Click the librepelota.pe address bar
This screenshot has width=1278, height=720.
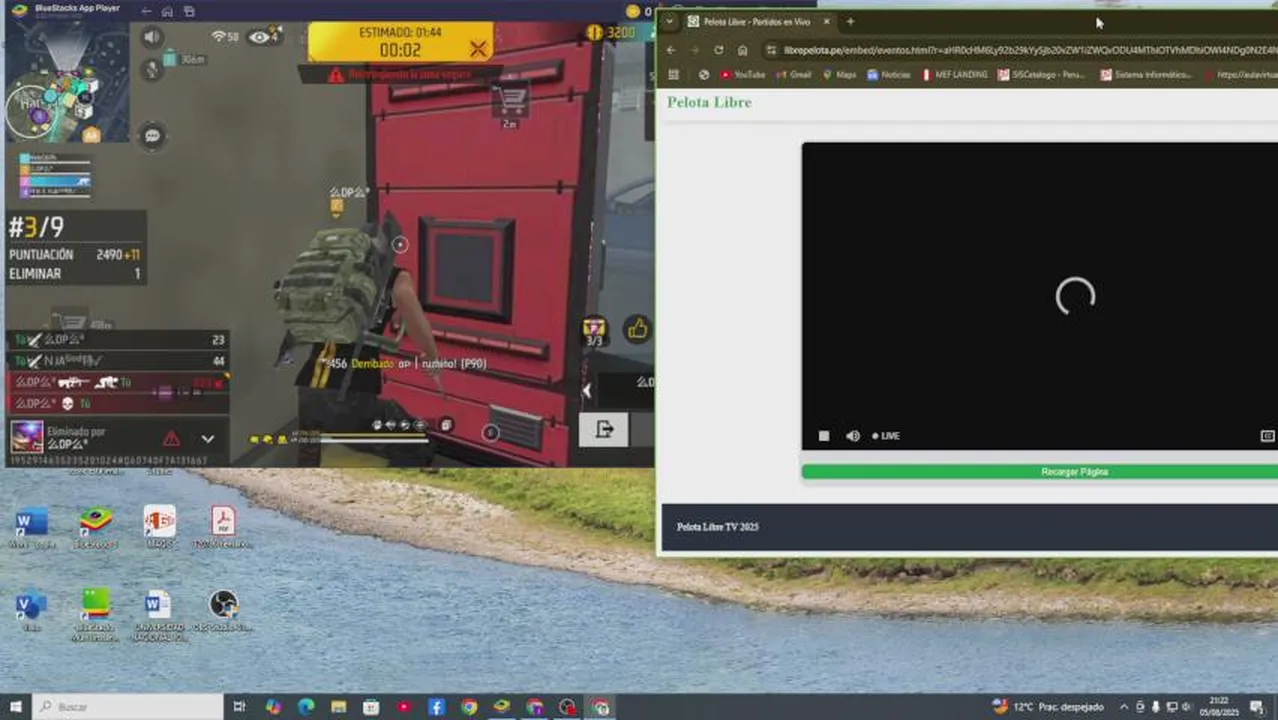coord(1020,50)
